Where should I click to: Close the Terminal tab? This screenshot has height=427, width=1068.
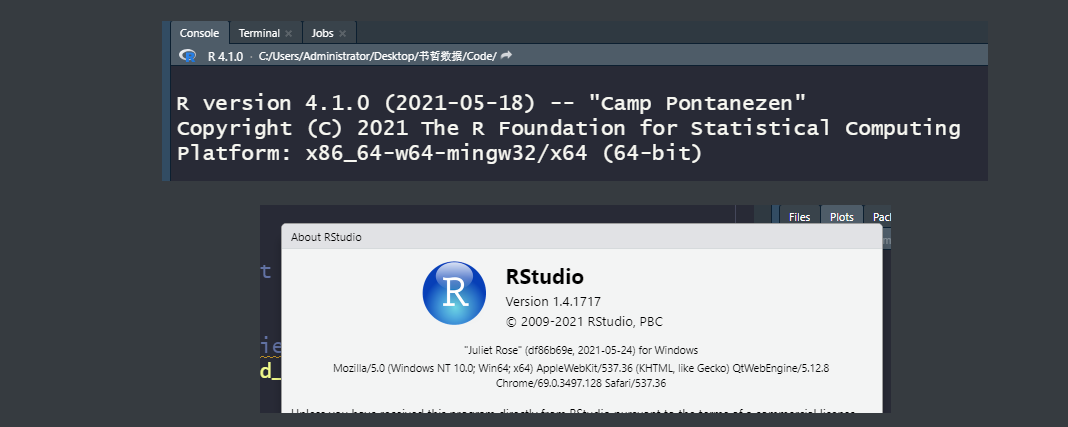pyautogui.click(x=289, y=34)
